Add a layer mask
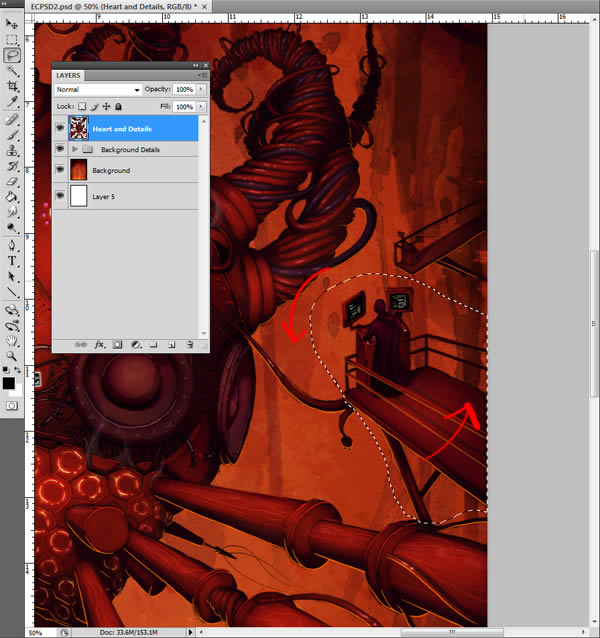 [117, 345]
